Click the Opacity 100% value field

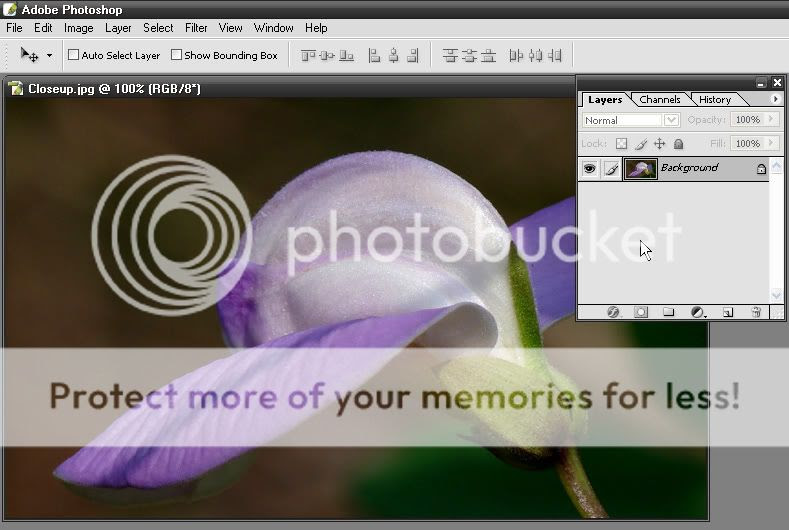tap(747, 120)
